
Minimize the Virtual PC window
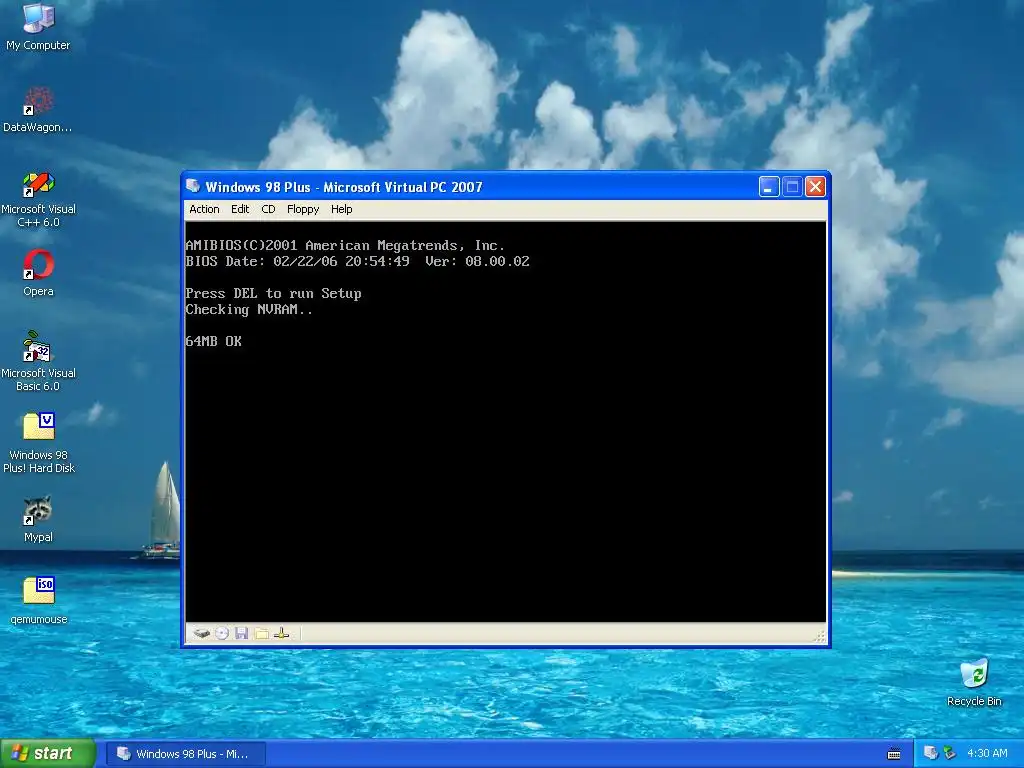pos(769,187)
